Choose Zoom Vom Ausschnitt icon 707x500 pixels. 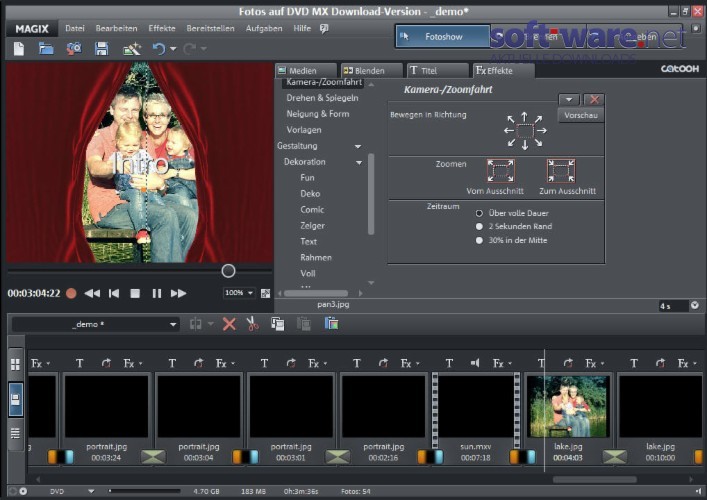click(x=500, y=170)
